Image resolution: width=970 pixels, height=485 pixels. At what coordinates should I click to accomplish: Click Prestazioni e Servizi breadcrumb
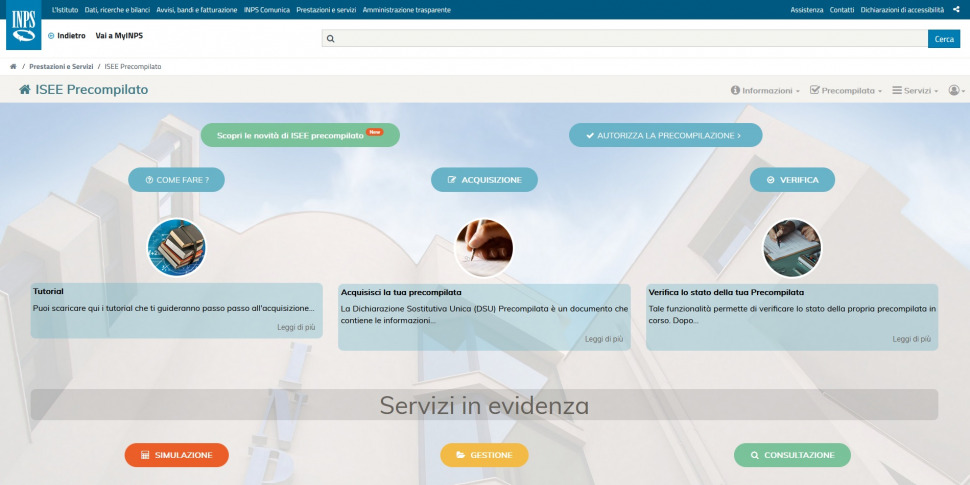(x=61, y=66)
